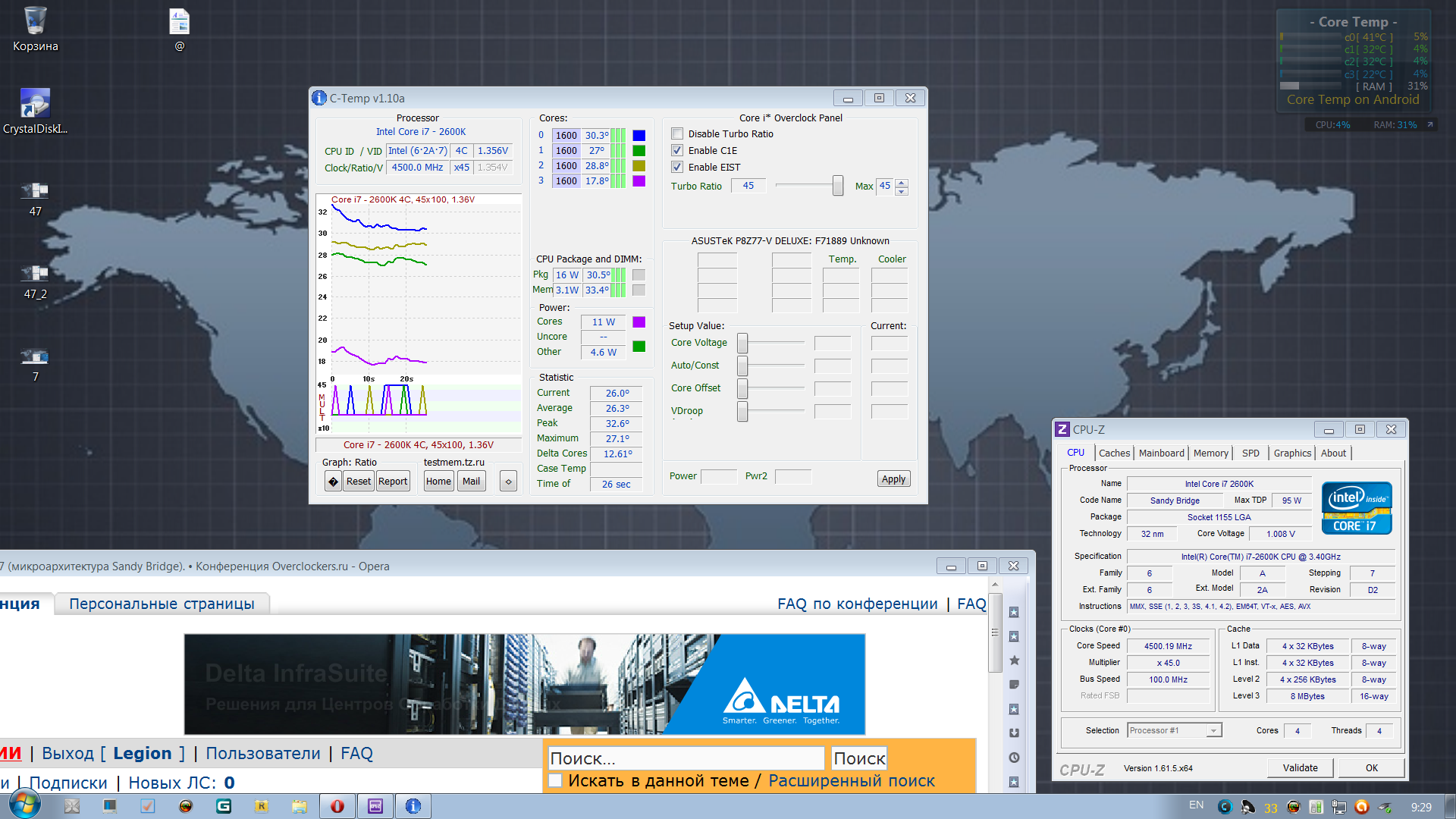Screen dimensions: 1456x819
Task: Click the Mail button in C-Temp
Action: [x=471, y=481]
